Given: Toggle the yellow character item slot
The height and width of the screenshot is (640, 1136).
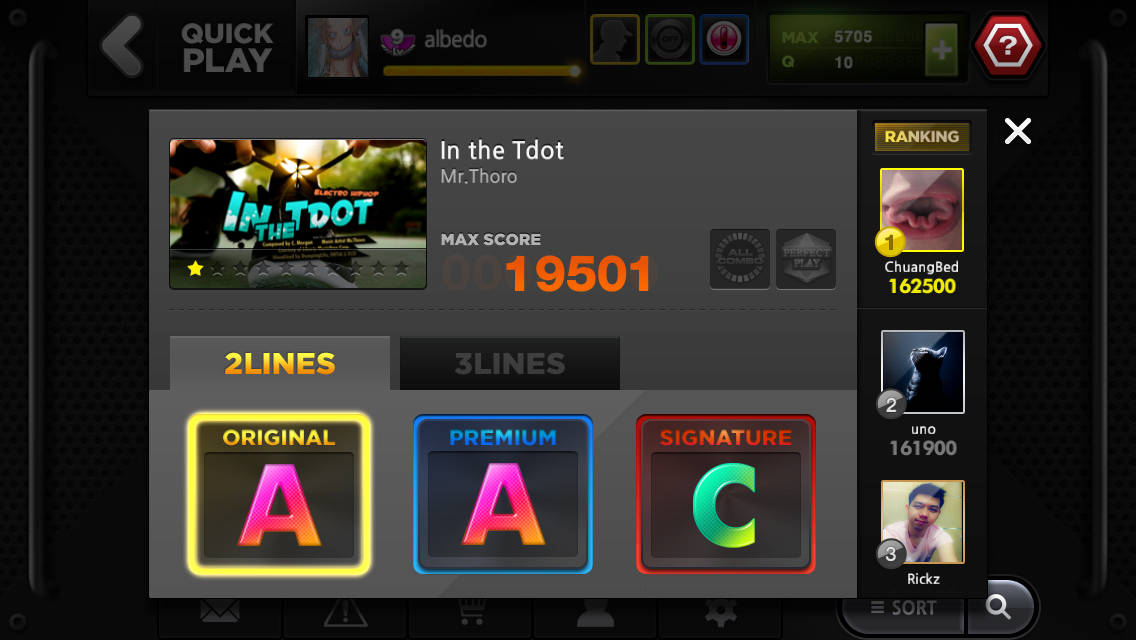Looking at the screenshot, I should coord(614,39).
